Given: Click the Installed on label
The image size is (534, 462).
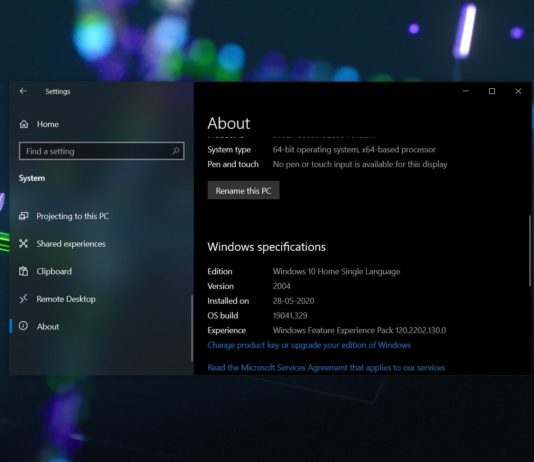Looking at the screenshot, I should [x=228, y=301].
